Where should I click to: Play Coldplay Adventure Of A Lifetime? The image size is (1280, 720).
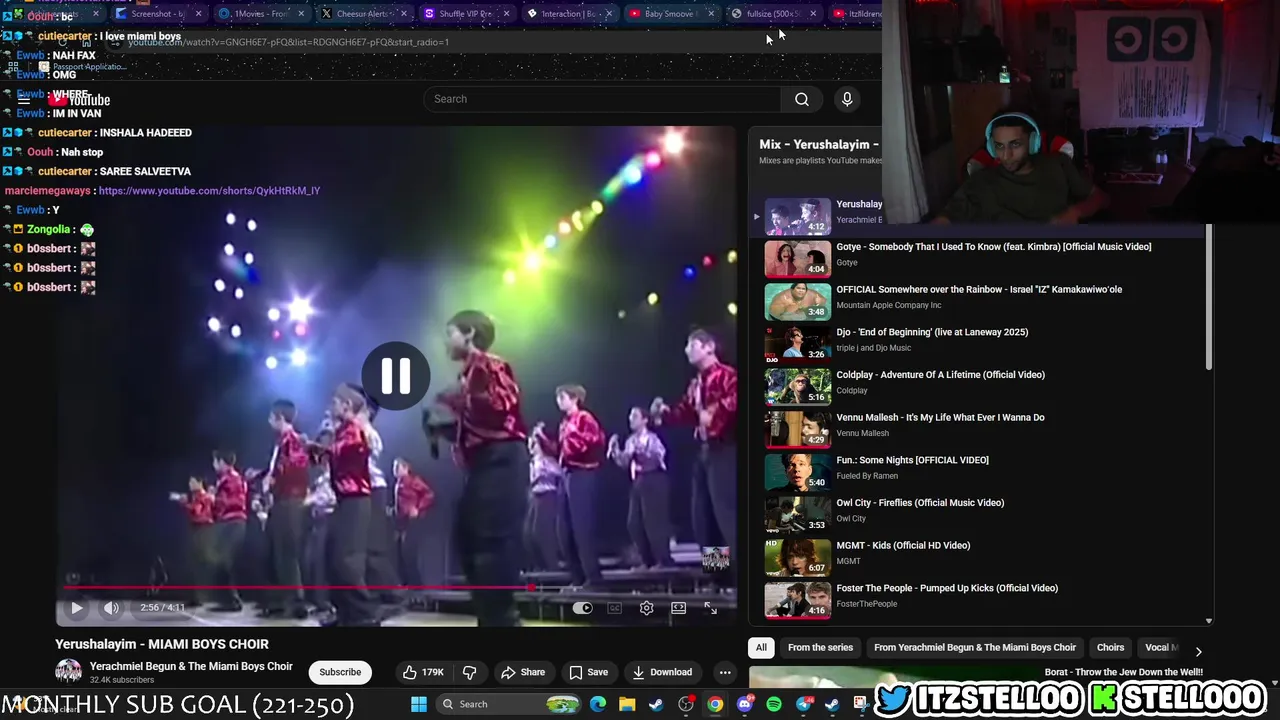(x=980, y=386)
